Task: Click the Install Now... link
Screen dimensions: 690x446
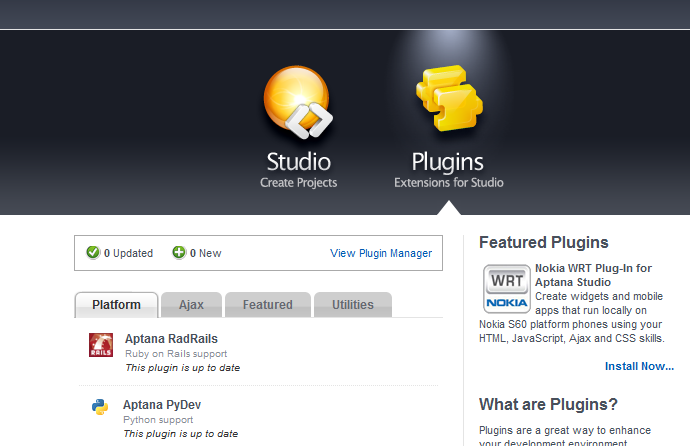Action: pos(639,366)
